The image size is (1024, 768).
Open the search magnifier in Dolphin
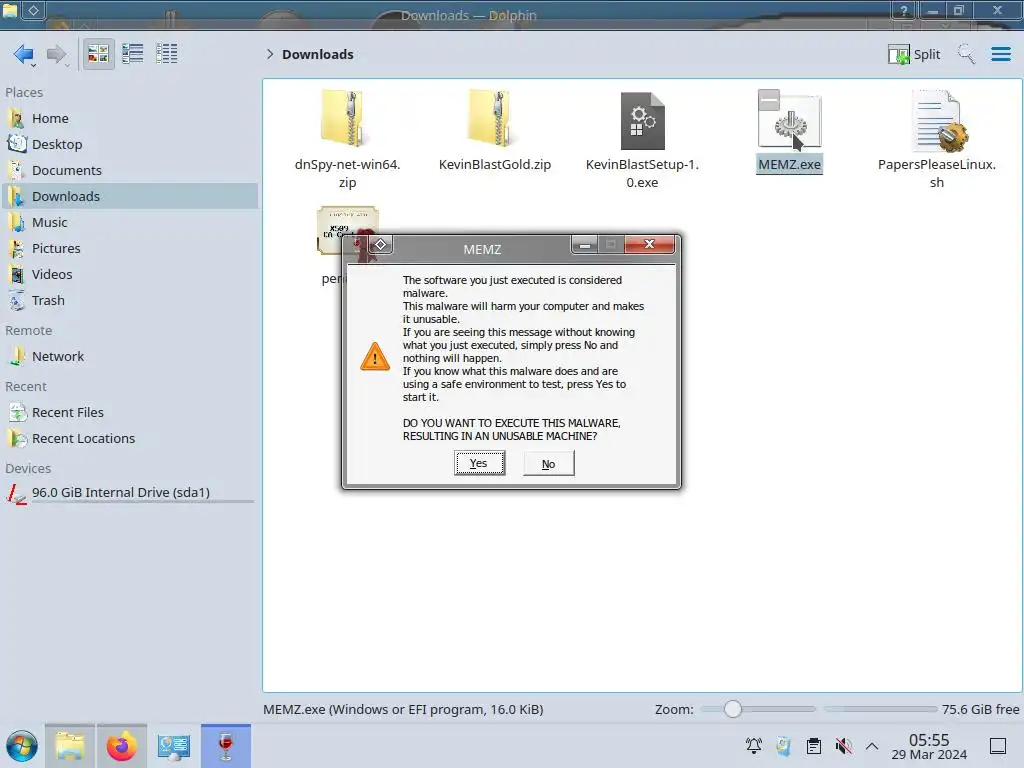tap(967, 54)
